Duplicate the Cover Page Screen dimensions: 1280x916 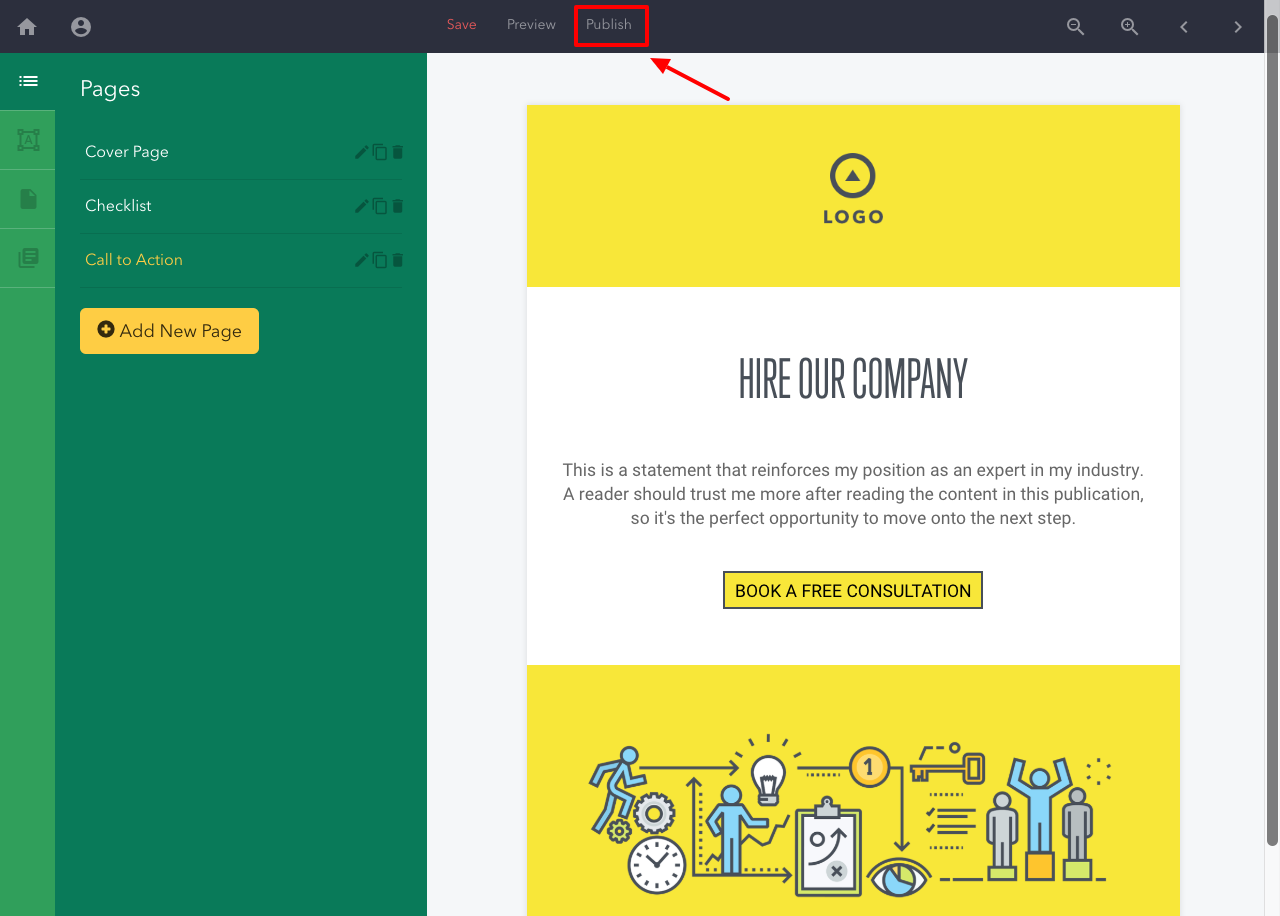click(380, 152)
